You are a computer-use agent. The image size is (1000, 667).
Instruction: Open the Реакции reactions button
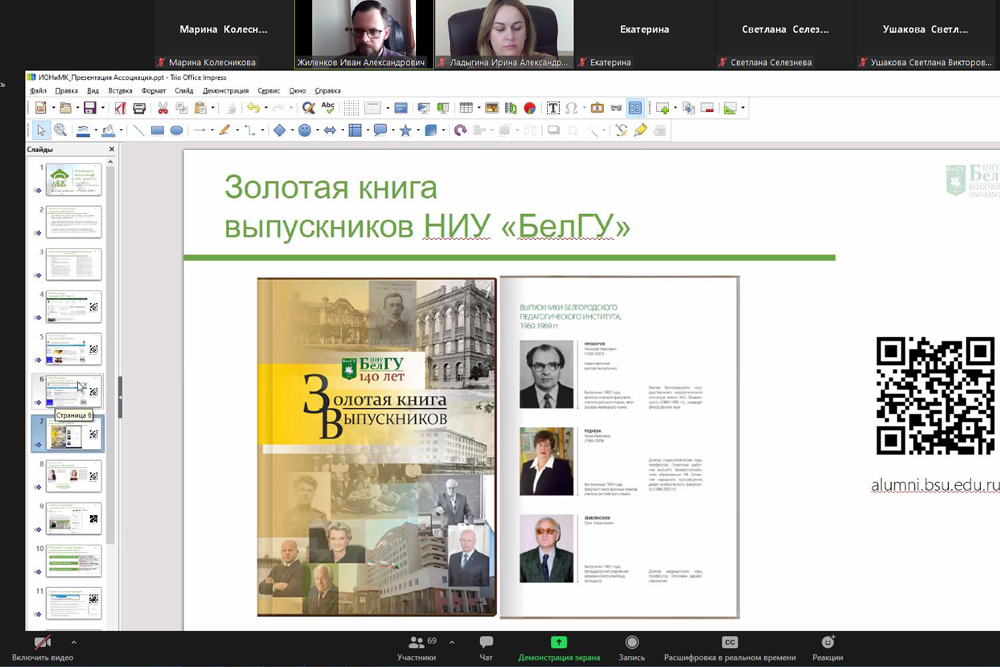(x=827, y=648)
